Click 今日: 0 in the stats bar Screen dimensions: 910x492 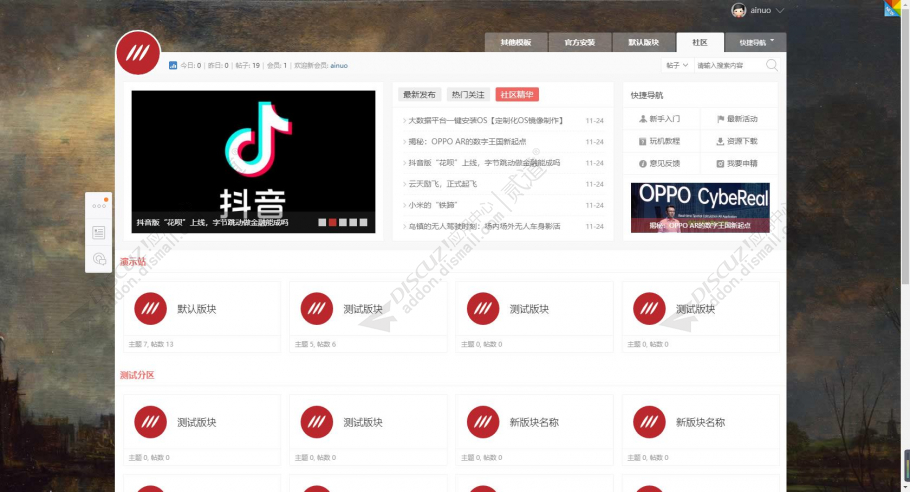191,66
